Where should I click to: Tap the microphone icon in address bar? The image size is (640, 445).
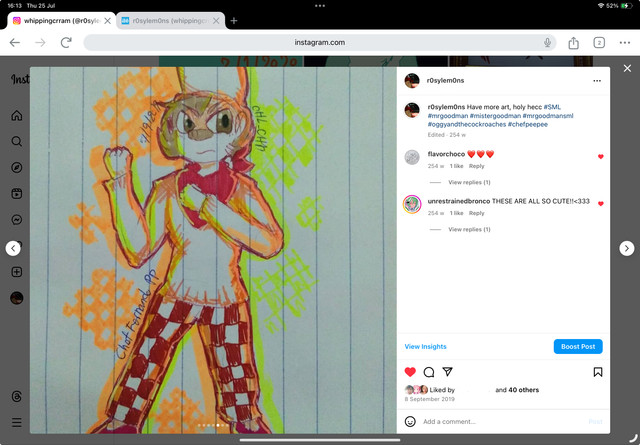[x=547, y=42]
